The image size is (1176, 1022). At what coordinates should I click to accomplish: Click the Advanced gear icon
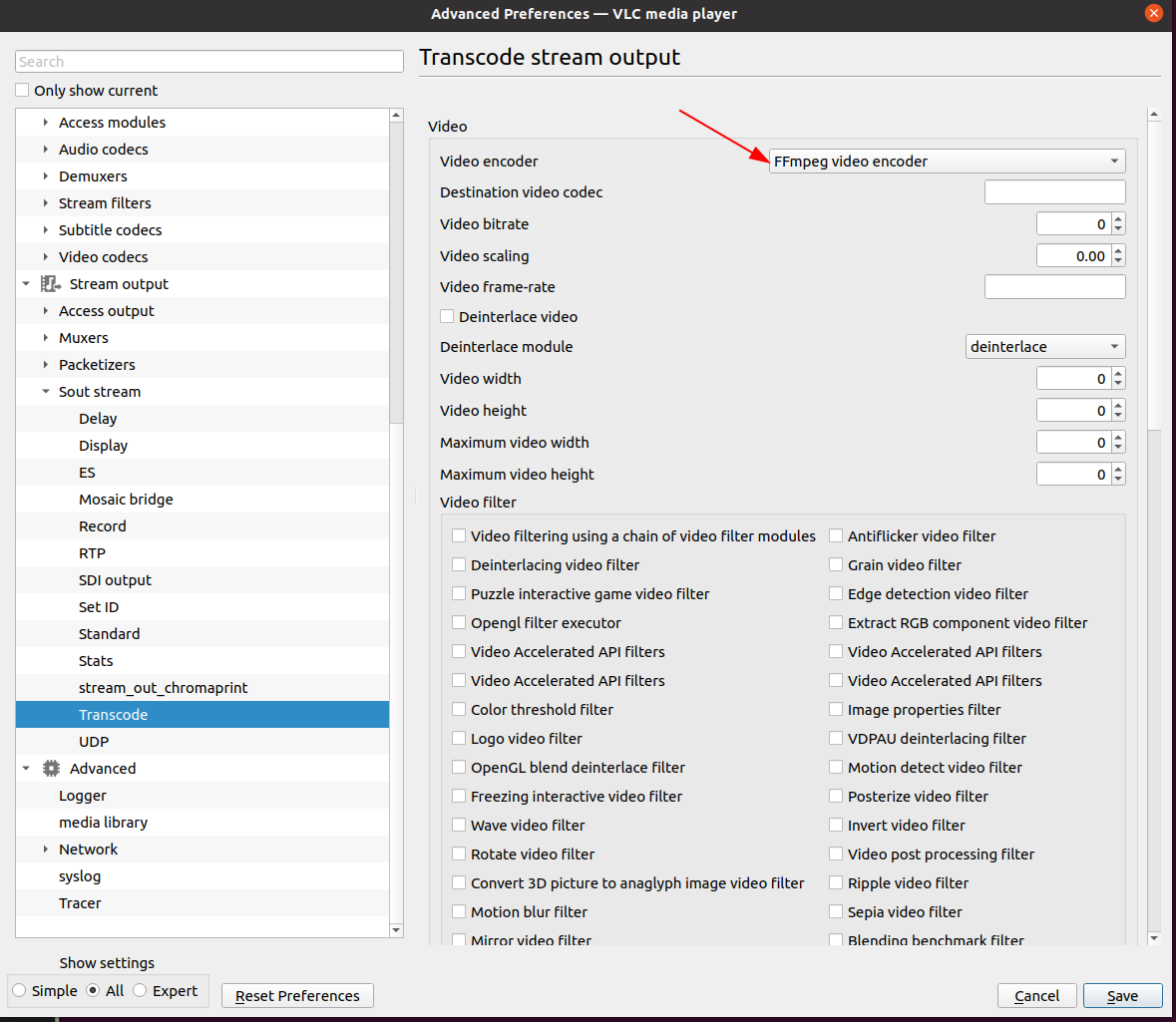51,769
